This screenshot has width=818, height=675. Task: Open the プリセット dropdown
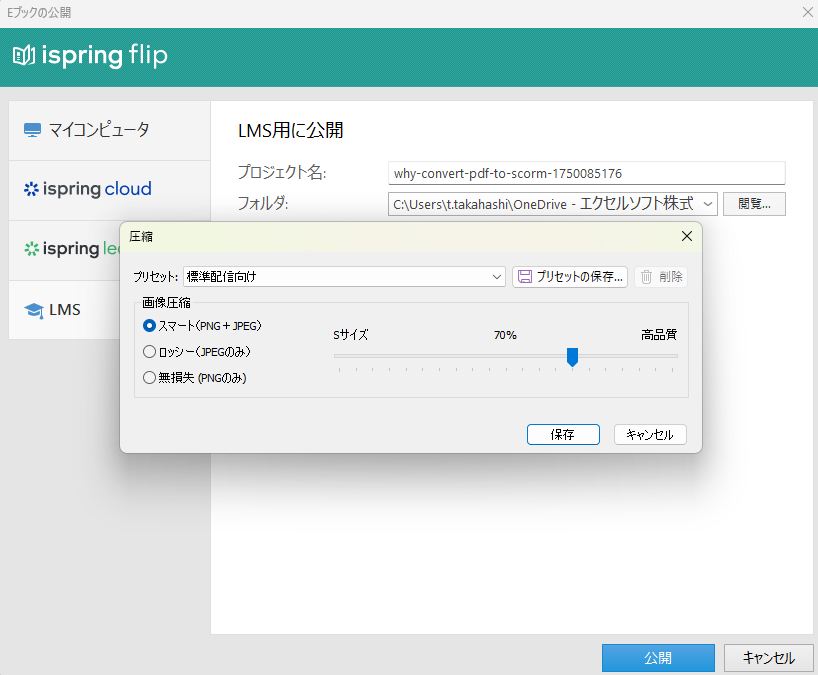pos(344,276)
